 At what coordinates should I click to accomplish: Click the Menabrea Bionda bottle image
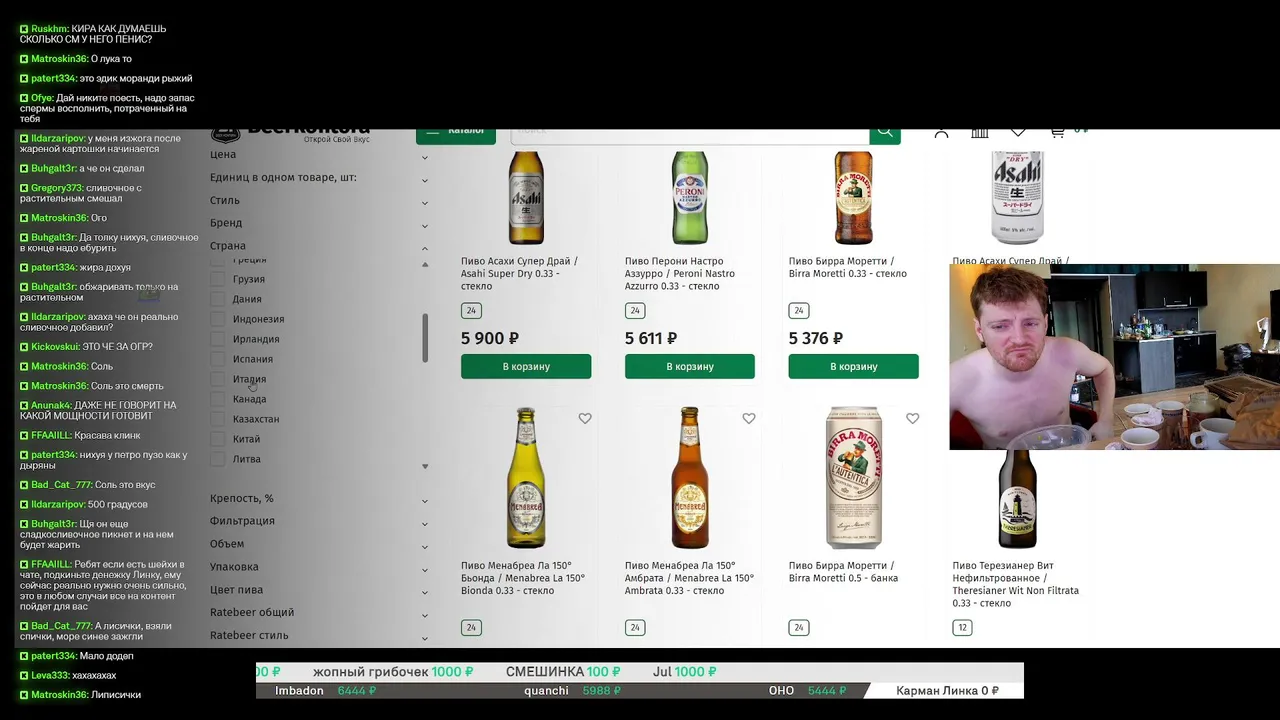526,478
